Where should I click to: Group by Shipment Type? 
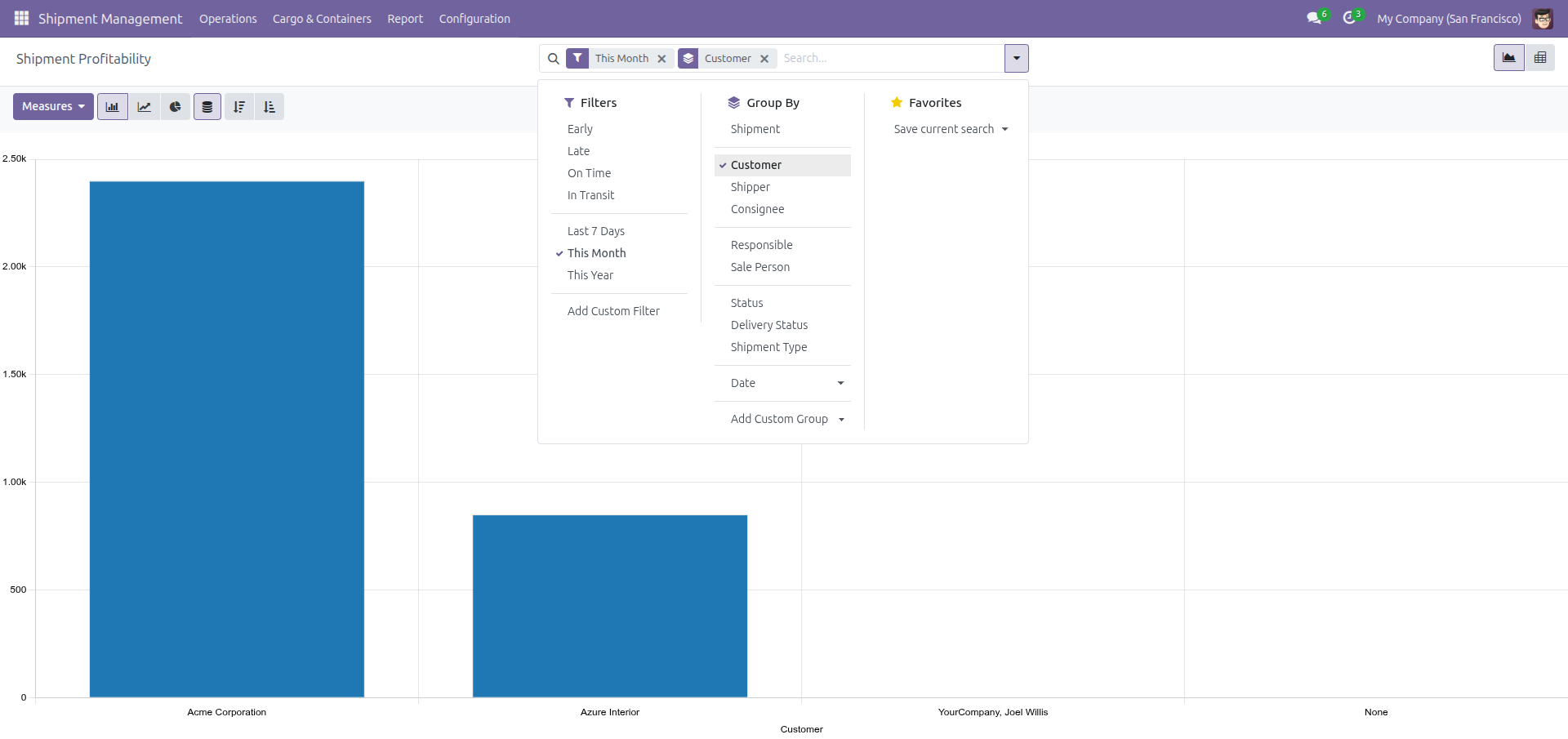click(x=782, y=347)
